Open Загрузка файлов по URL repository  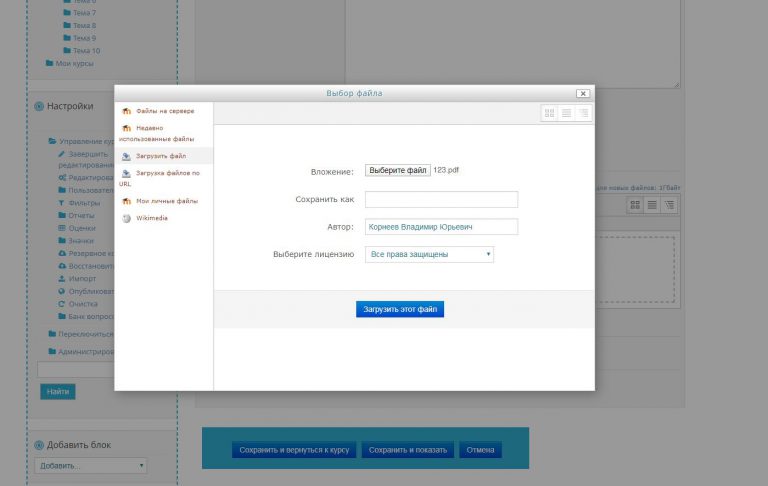[167, 173]
